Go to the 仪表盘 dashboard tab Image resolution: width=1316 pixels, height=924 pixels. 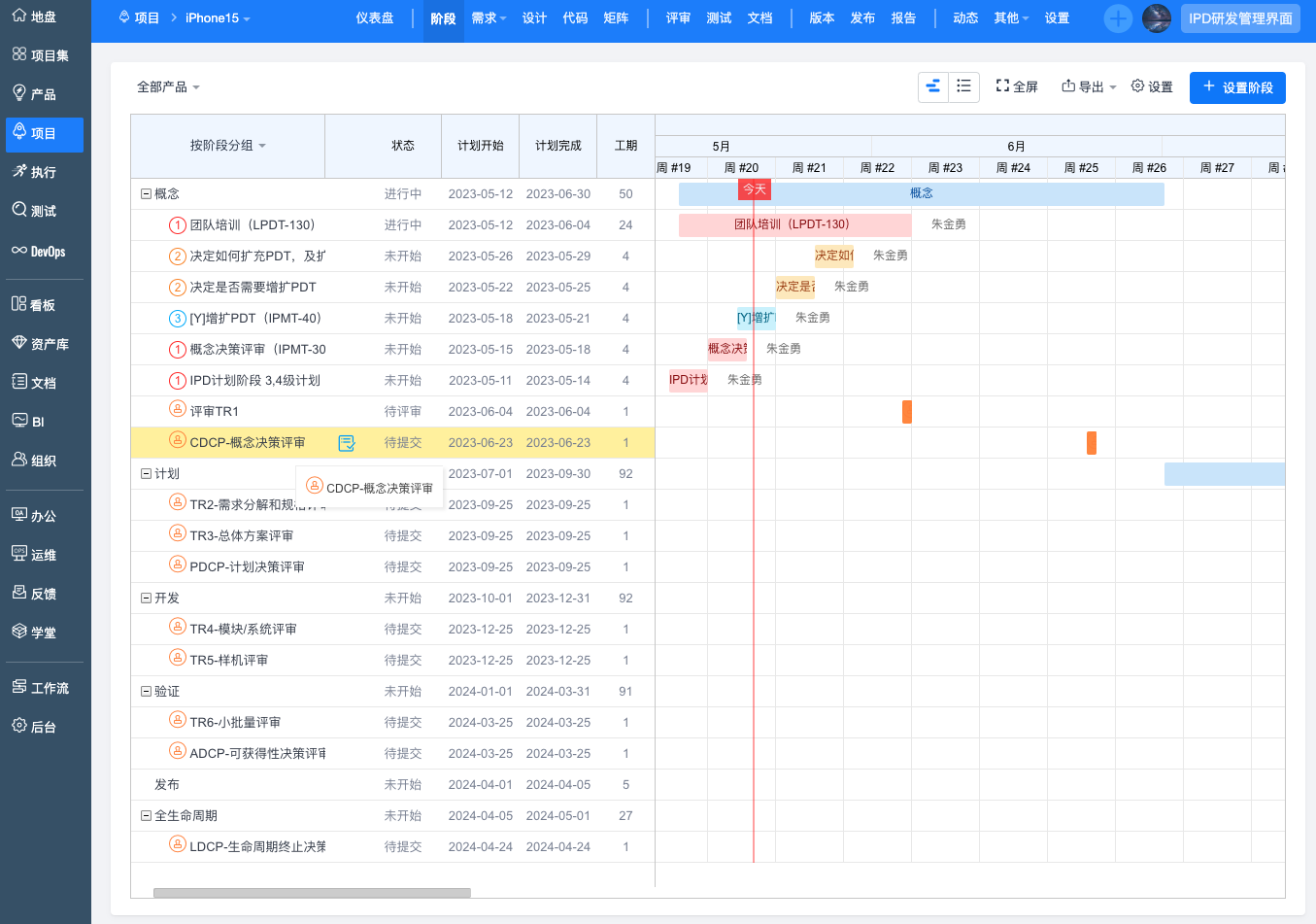tap(374, 18)
